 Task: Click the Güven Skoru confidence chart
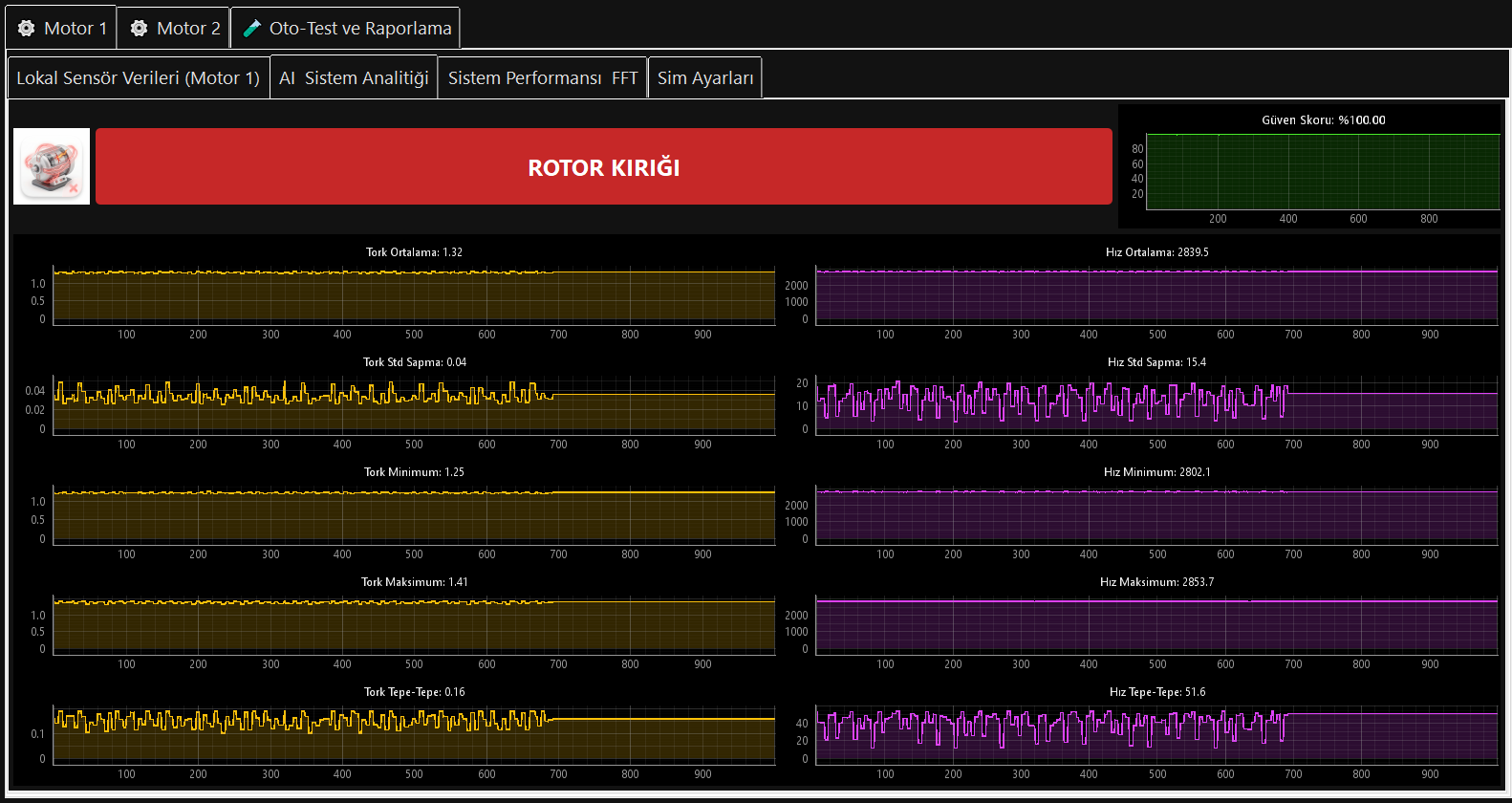pos(1323,172)
